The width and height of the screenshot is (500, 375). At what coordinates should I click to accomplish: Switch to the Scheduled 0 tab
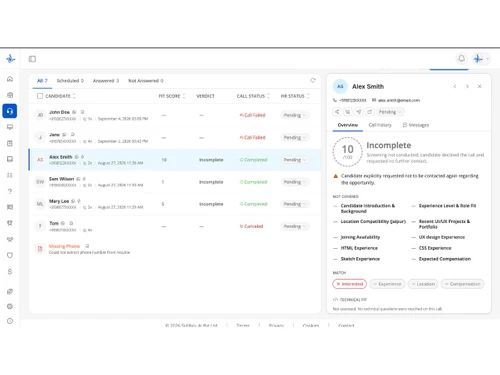(70, 81)
